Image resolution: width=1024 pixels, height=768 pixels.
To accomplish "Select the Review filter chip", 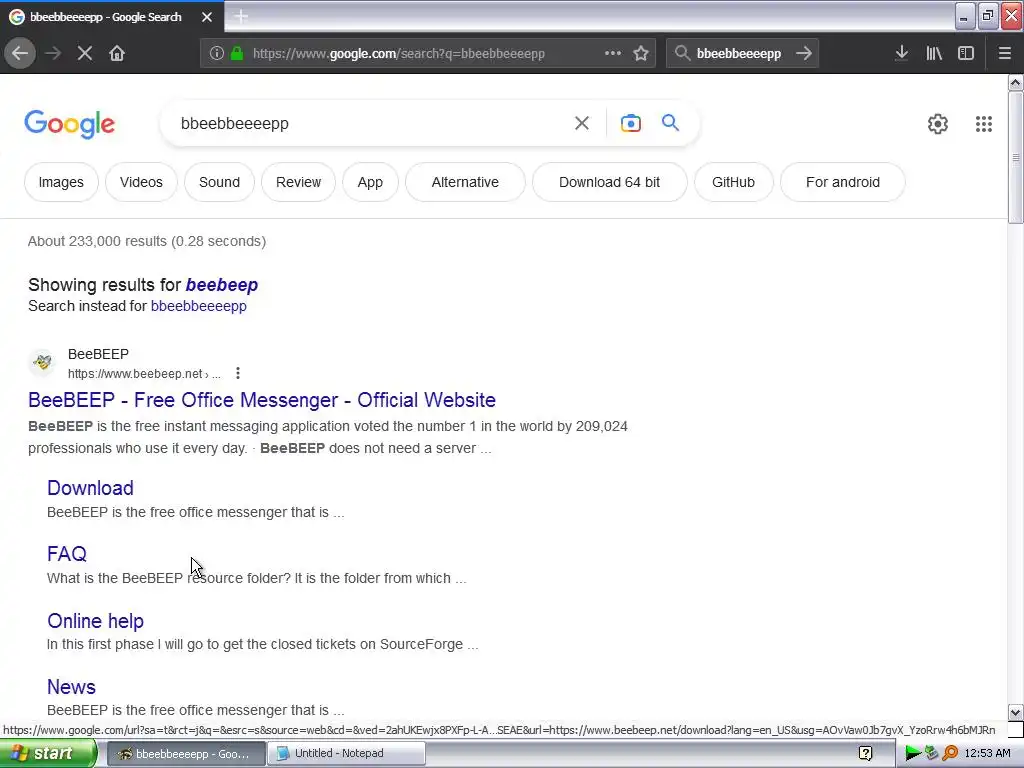I will [298, 182].
